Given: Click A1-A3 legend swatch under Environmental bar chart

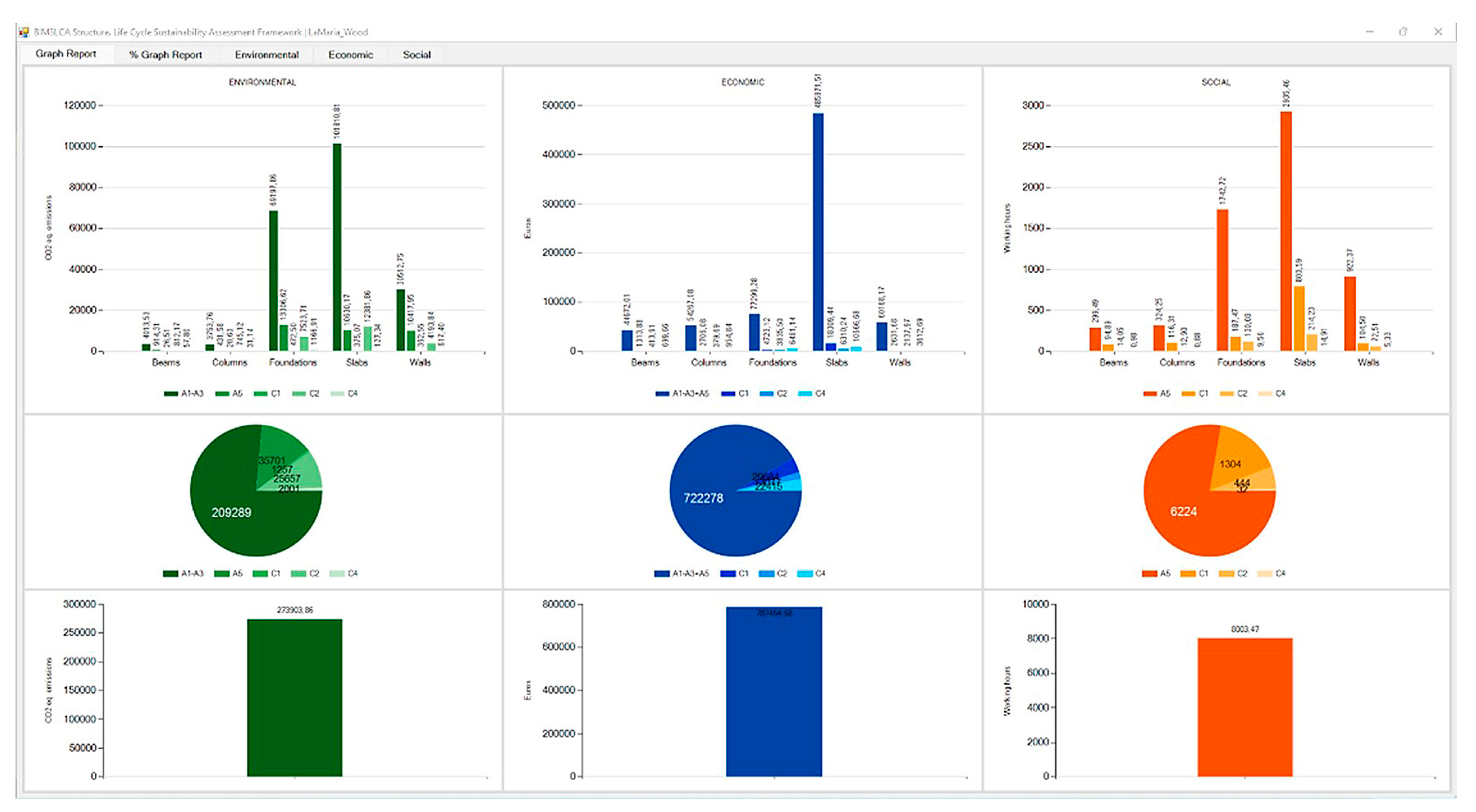Looking at the screenshot, I should coord(171,393).
